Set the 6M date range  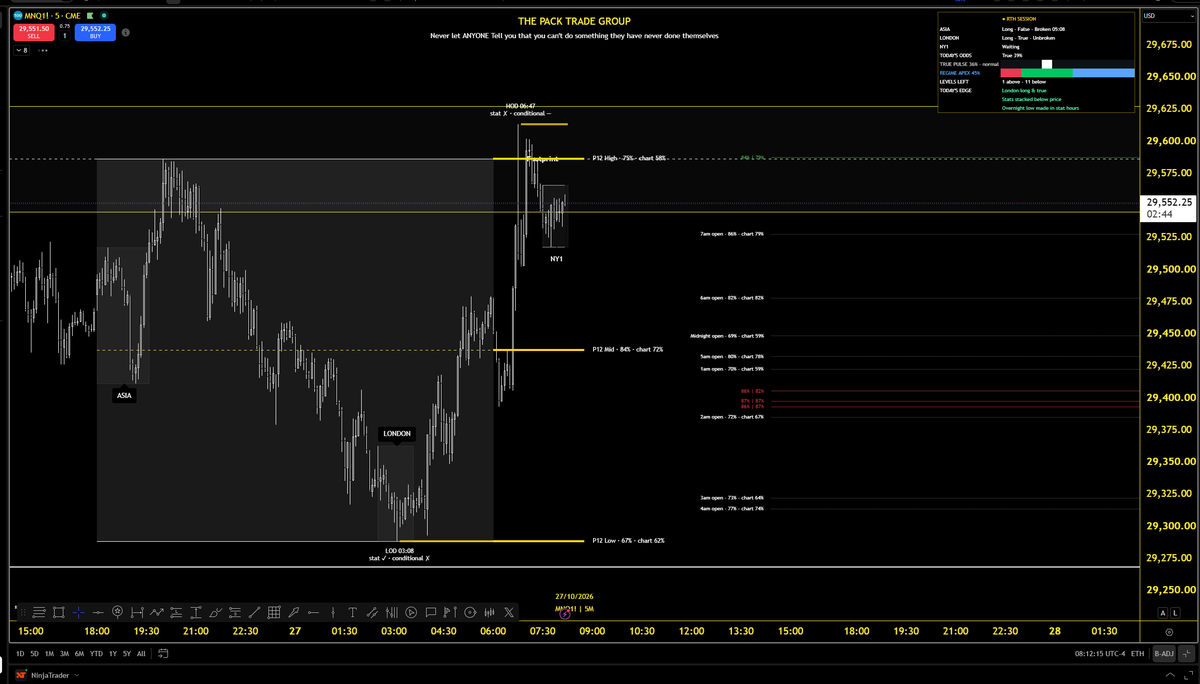pyautogui.click(x=79, y=654)
